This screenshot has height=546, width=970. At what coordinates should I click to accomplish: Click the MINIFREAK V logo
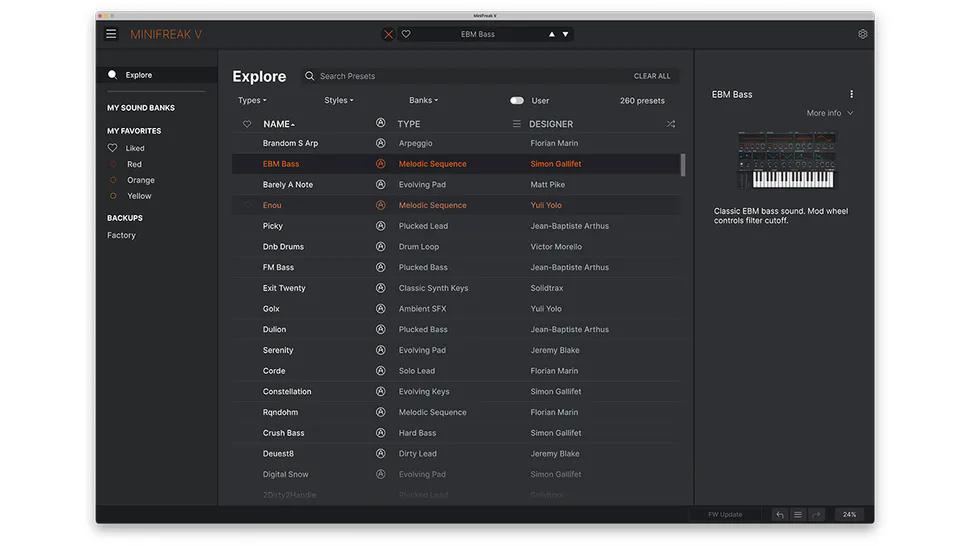coord(166,35)
